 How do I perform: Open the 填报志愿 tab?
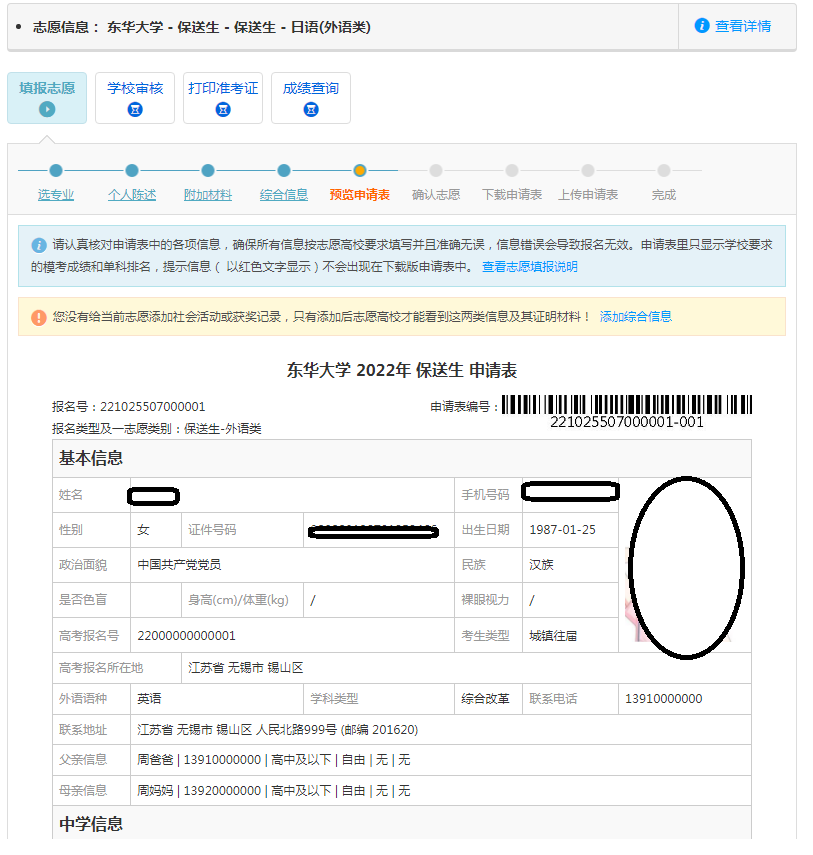[x=47, y=88]
